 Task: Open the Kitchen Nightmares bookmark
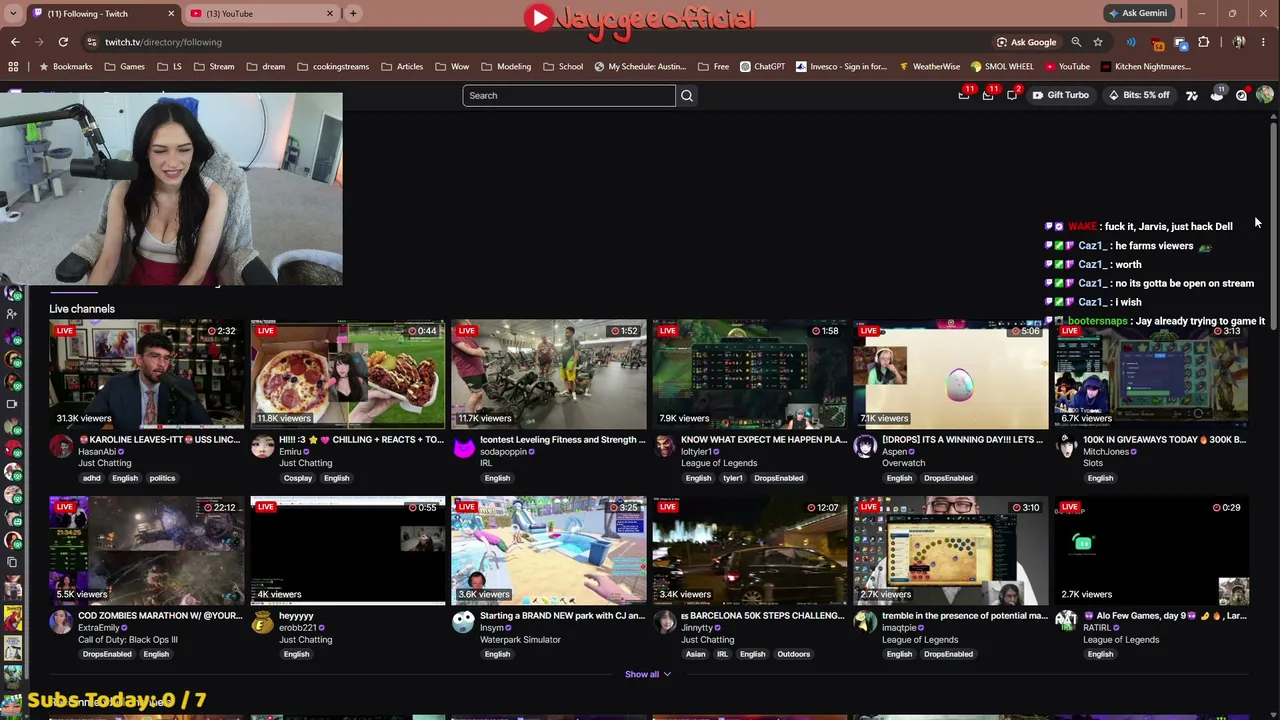click(x=1145, y=67)
